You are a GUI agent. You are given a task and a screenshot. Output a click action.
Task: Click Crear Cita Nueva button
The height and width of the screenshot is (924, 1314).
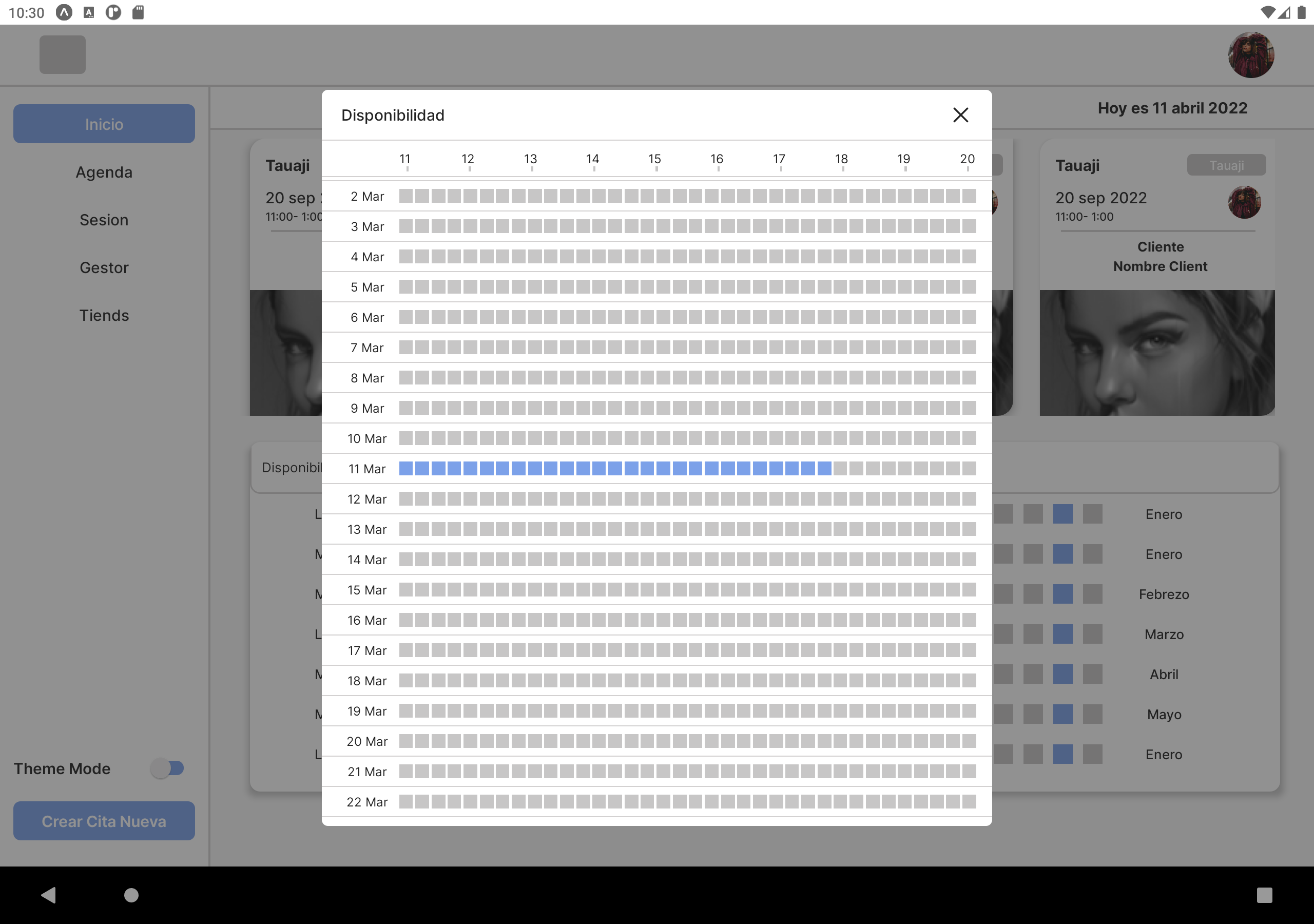click(x=104, y=821)
